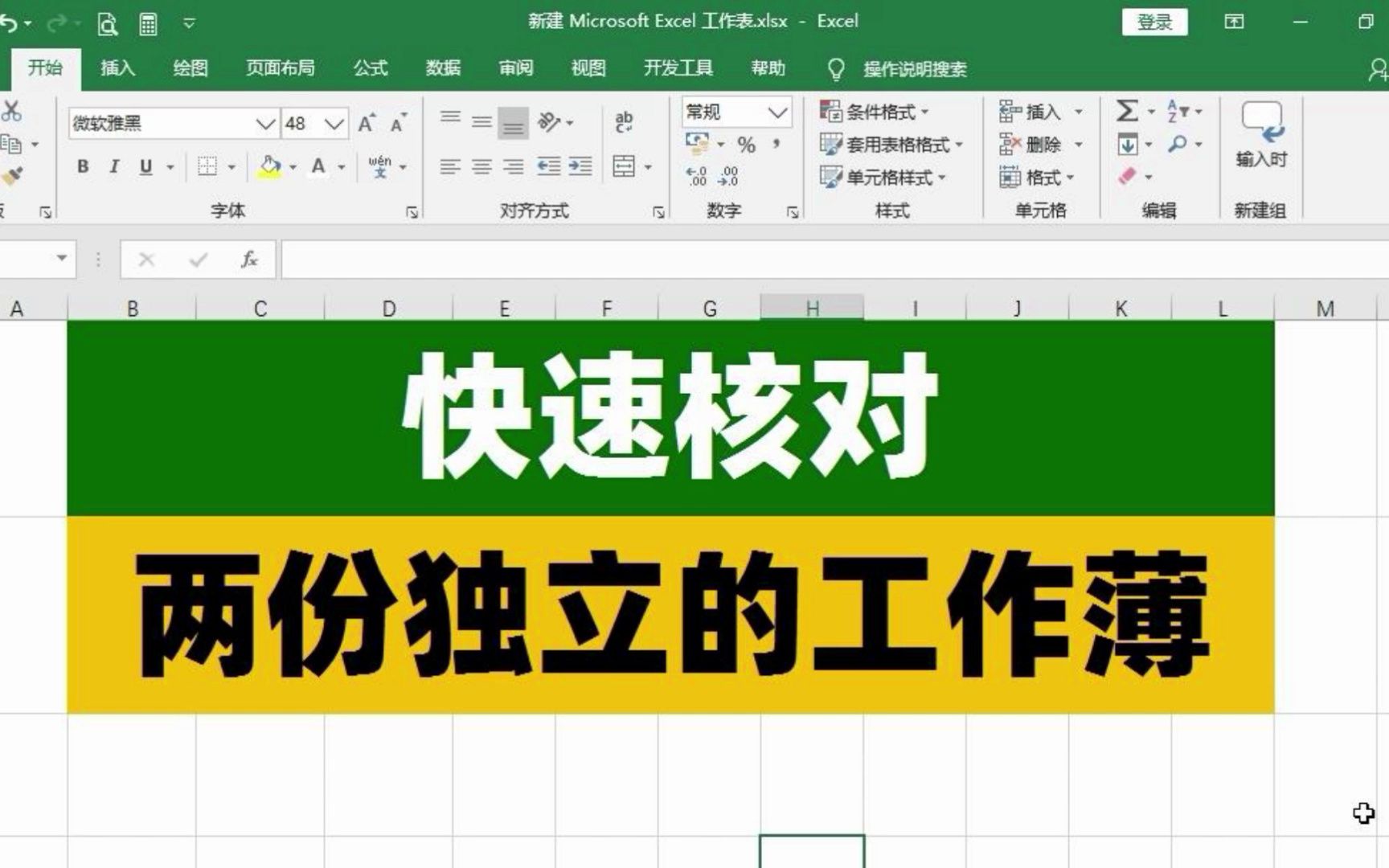
Task: Open the 开发工具 ribbon tab
Action: click(678, 68)
